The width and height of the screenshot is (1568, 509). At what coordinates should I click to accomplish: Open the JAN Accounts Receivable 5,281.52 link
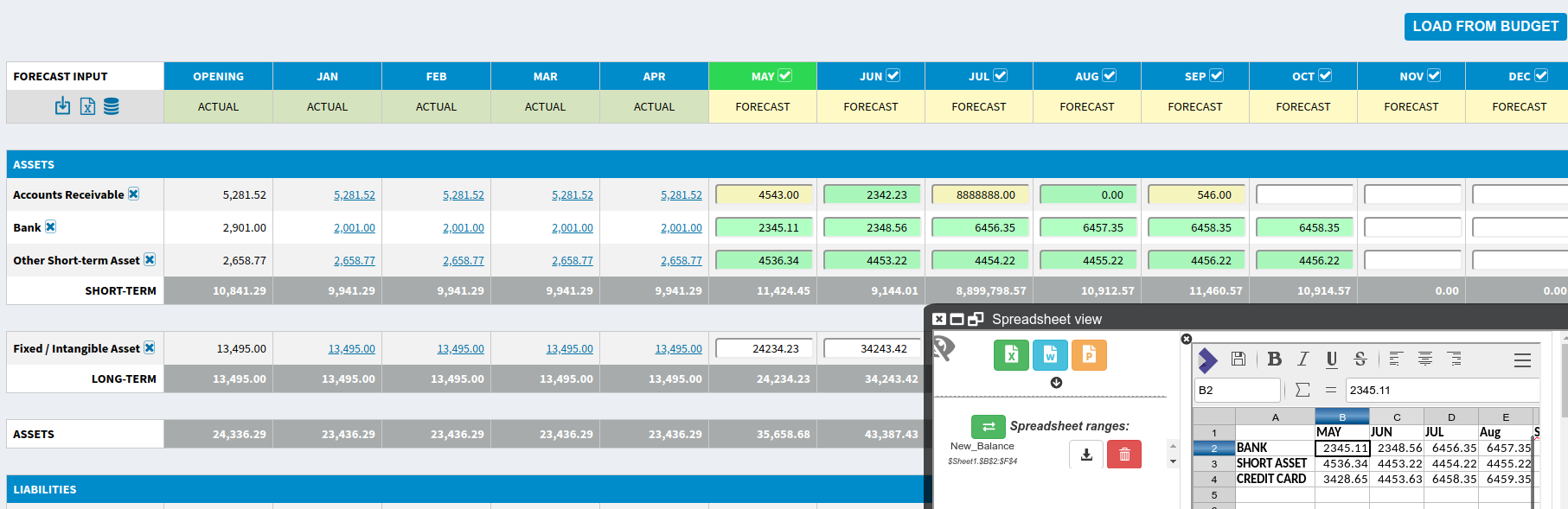[355, 195]
